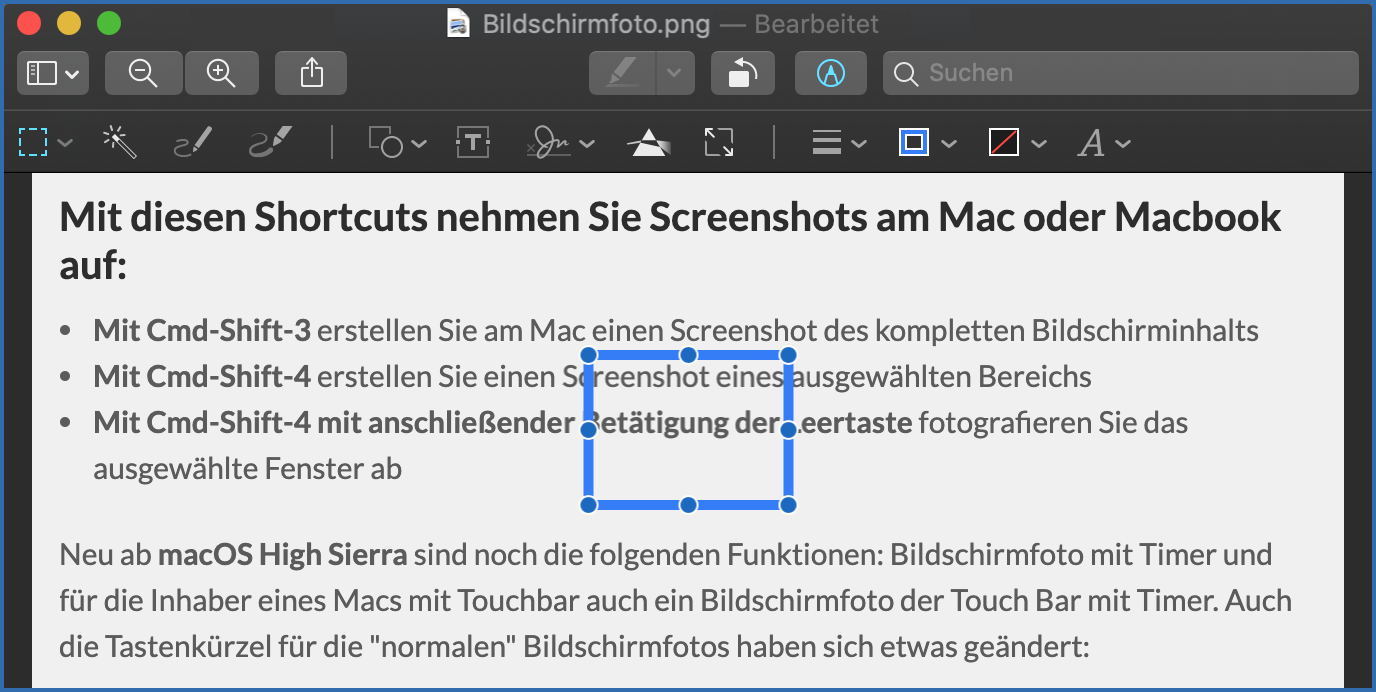Open the Adjust Color tool
The image size is (1376, 692).
click(x=647, y=142)
